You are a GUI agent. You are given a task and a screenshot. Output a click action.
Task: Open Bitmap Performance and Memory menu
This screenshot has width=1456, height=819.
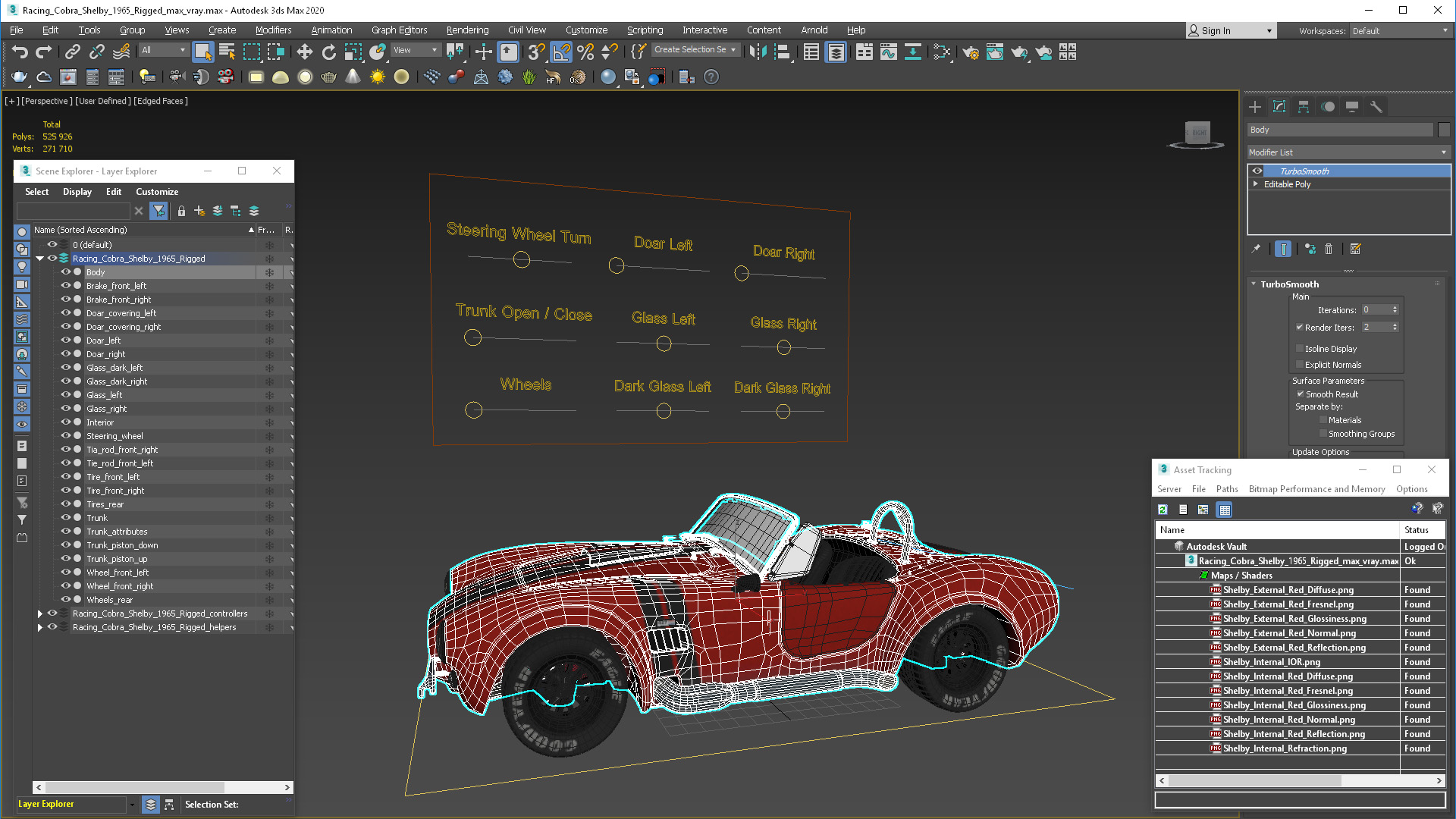pos(1316,489)
